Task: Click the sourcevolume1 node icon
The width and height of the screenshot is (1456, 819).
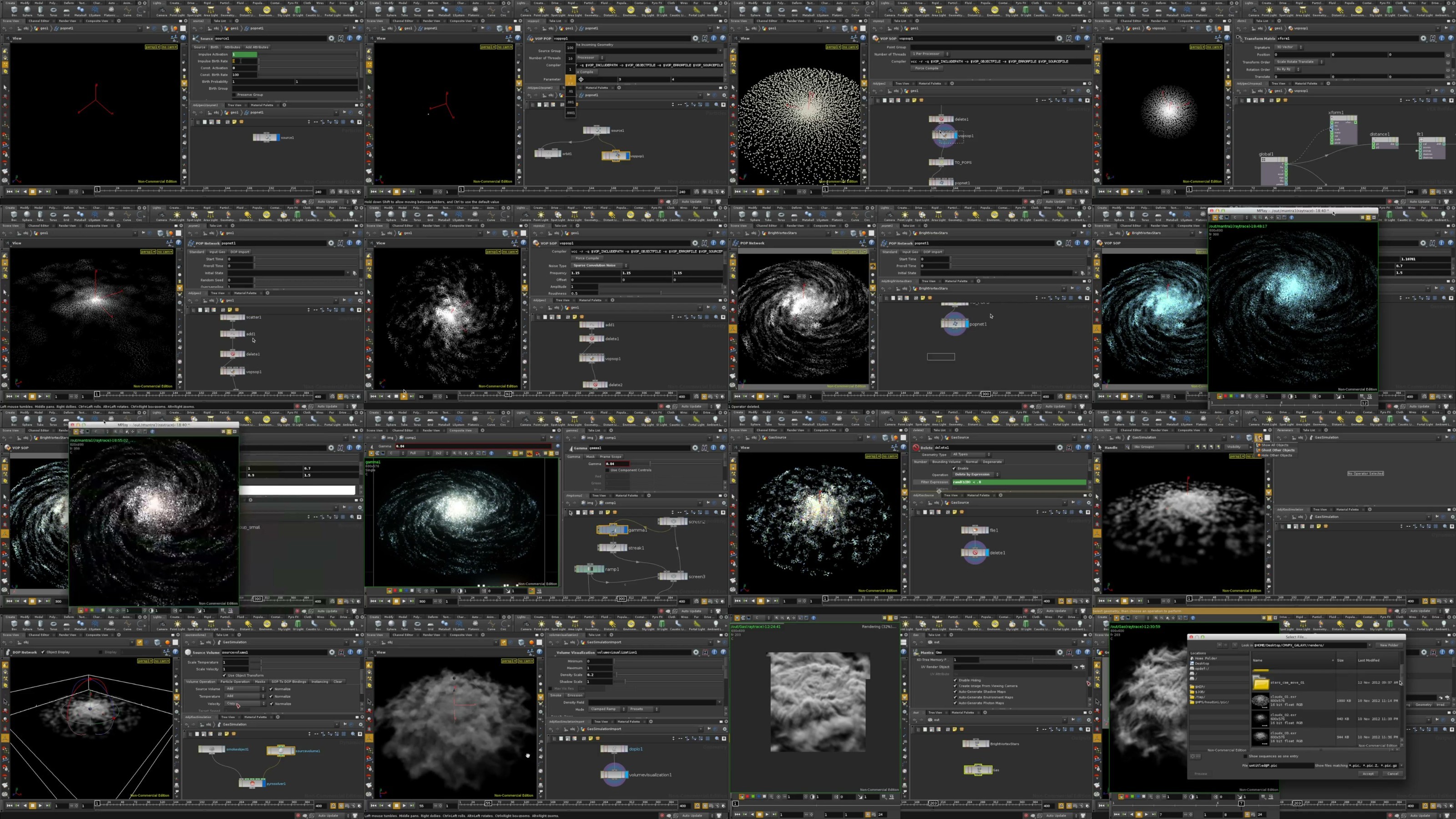Action: (x=280, y=751)
